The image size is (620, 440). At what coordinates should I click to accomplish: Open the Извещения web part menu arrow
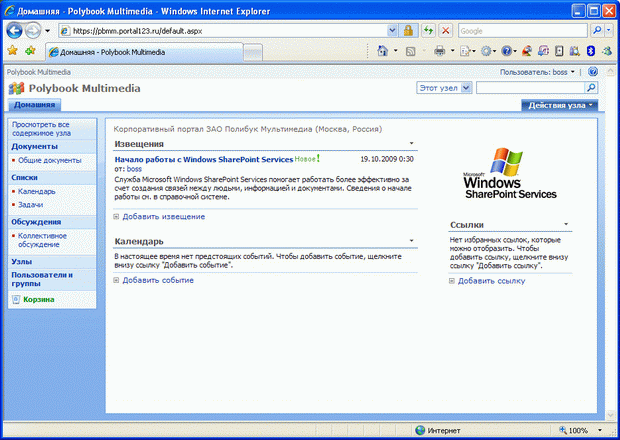411,143
